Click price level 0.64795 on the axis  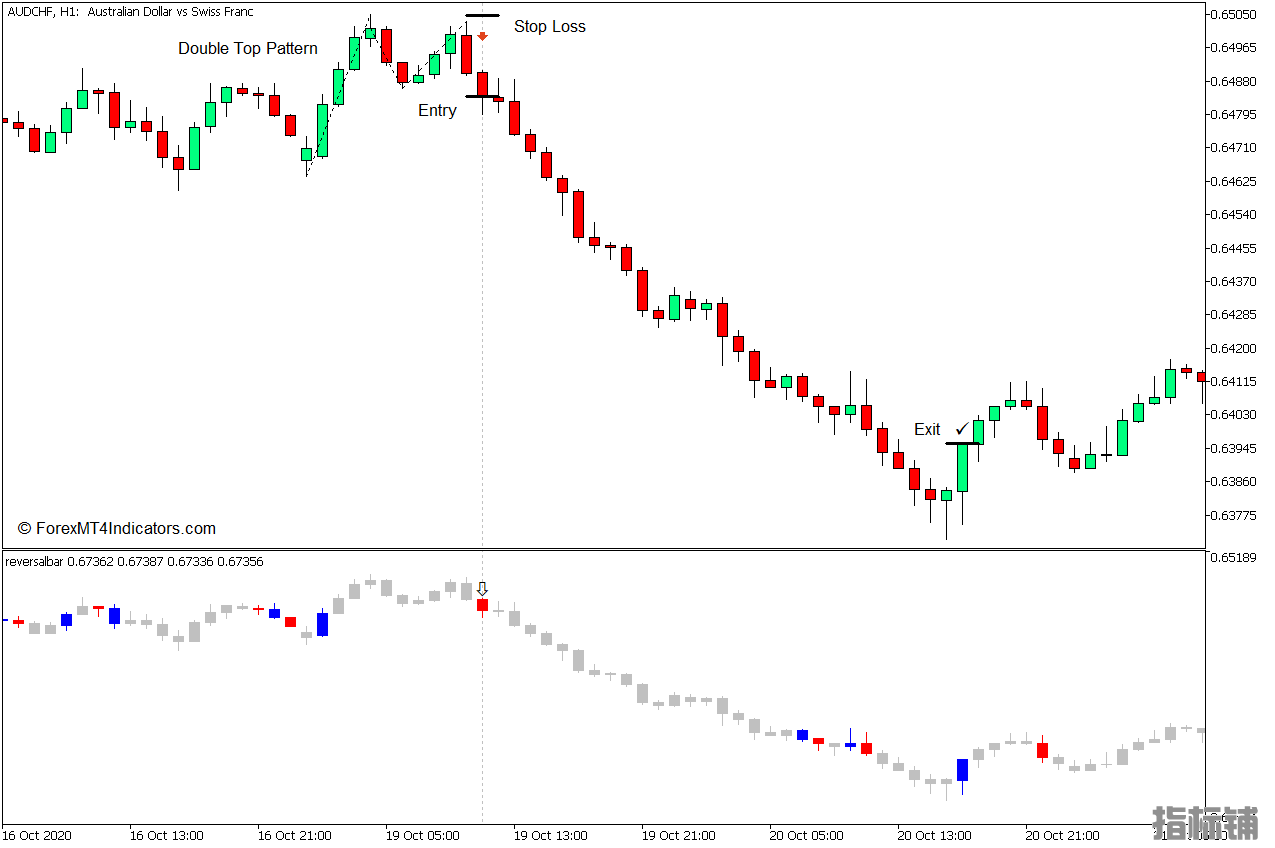(x=1233, y=114)
